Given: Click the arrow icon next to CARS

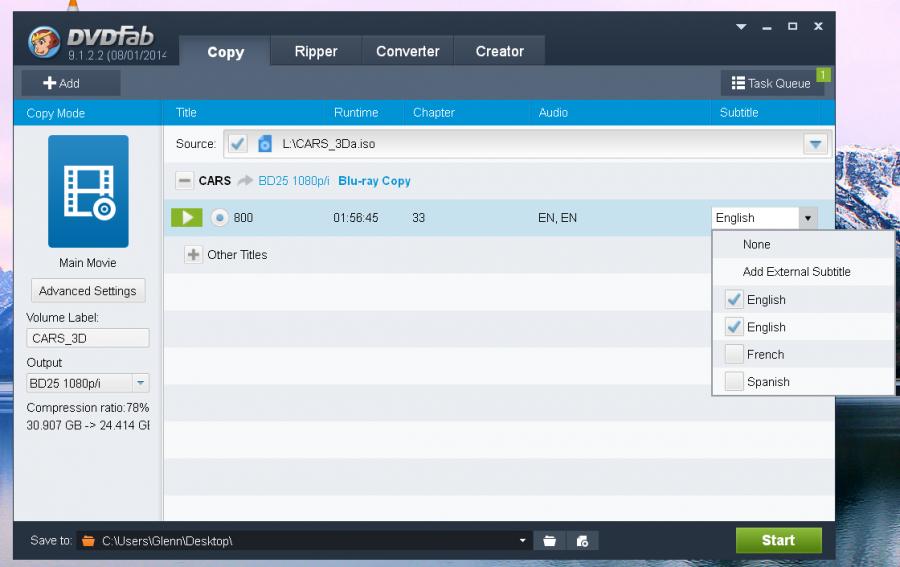Looking at the screenshot, I should coord(245,181).
